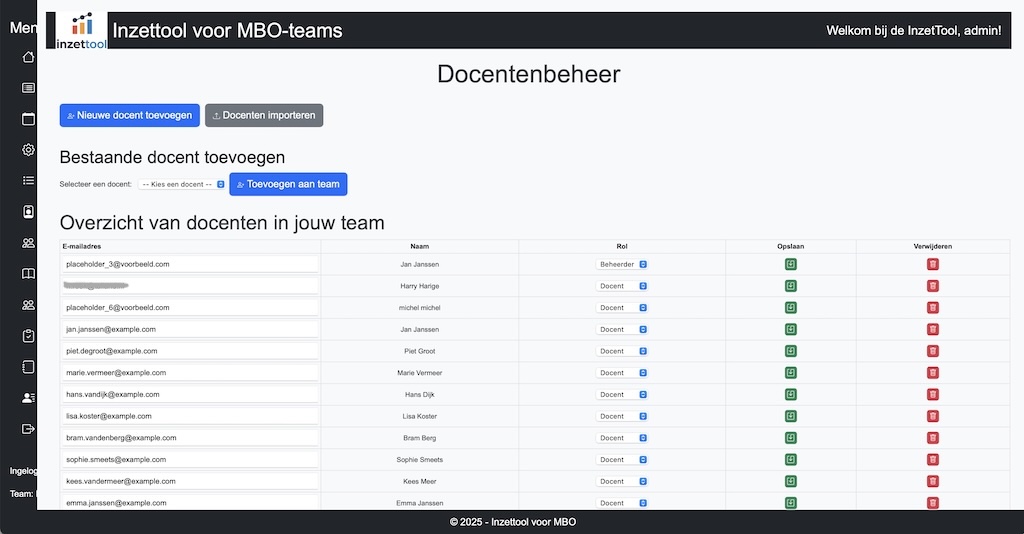The image size is (1024, 534).
Task: Open the 'Kies een docent' dropdown
Action: (x=182, y=185)
